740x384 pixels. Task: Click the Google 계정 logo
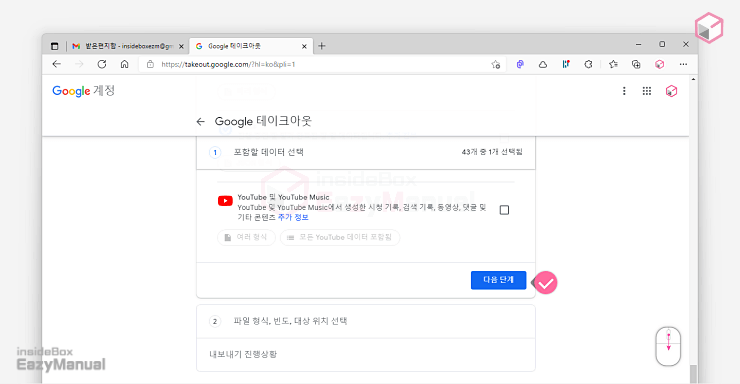[x=84, y=91]
